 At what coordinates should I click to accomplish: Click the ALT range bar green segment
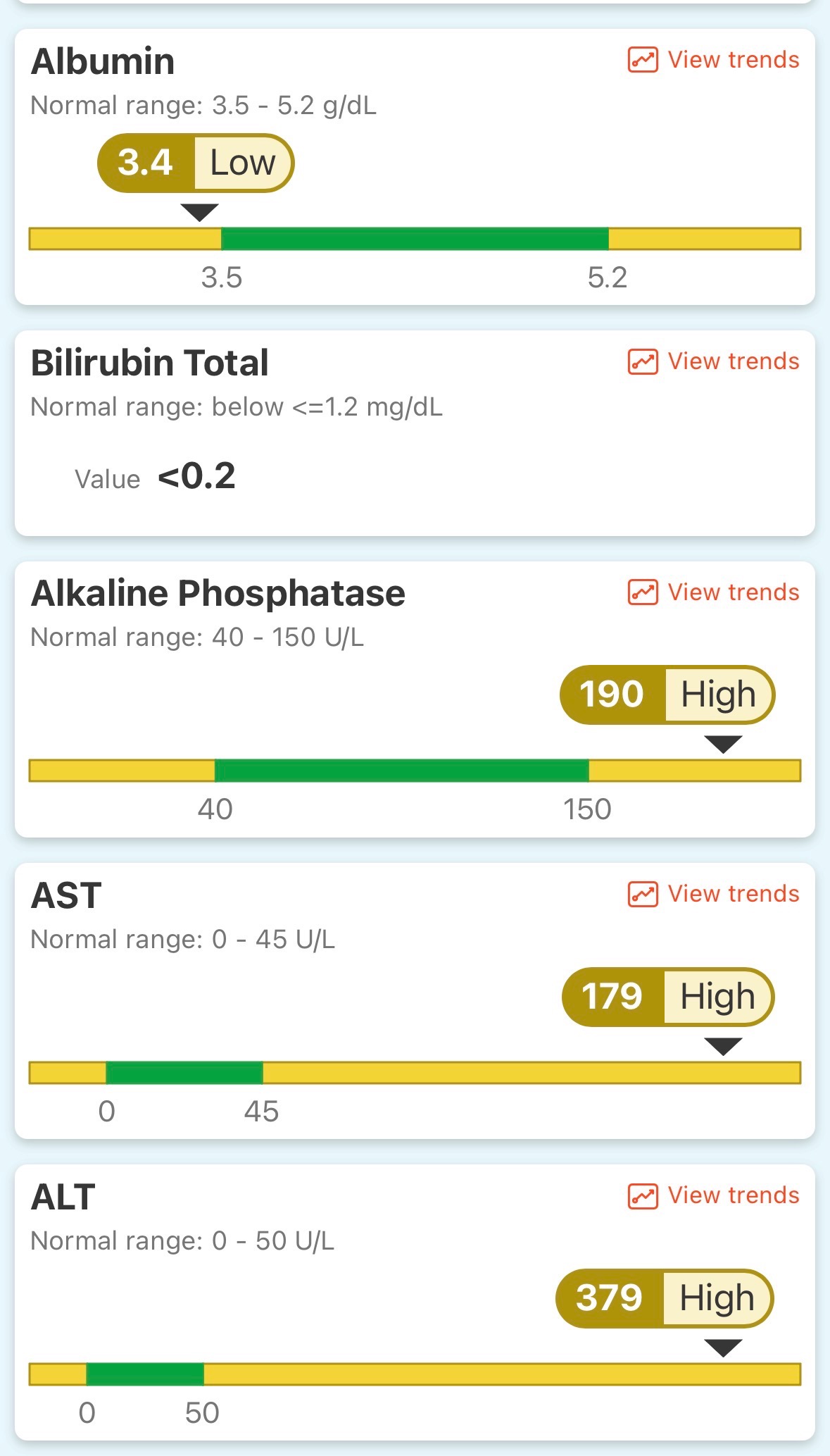click(145, 1374)
